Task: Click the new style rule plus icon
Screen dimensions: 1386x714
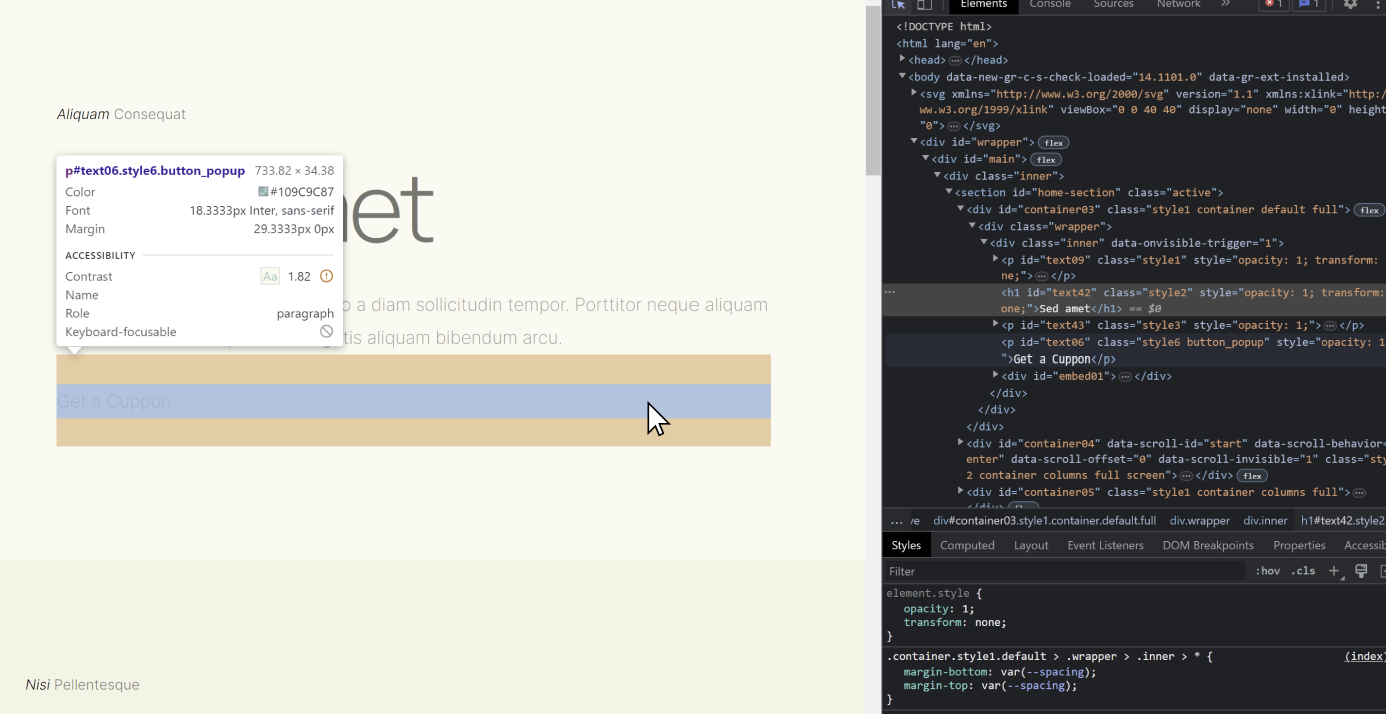Action: [1334, 571]
